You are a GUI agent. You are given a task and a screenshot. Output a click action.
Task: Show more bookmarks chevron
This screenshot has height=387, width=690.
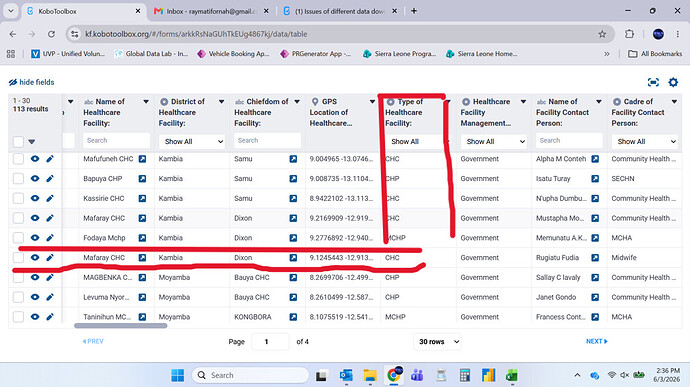click(x=607, y=54)
